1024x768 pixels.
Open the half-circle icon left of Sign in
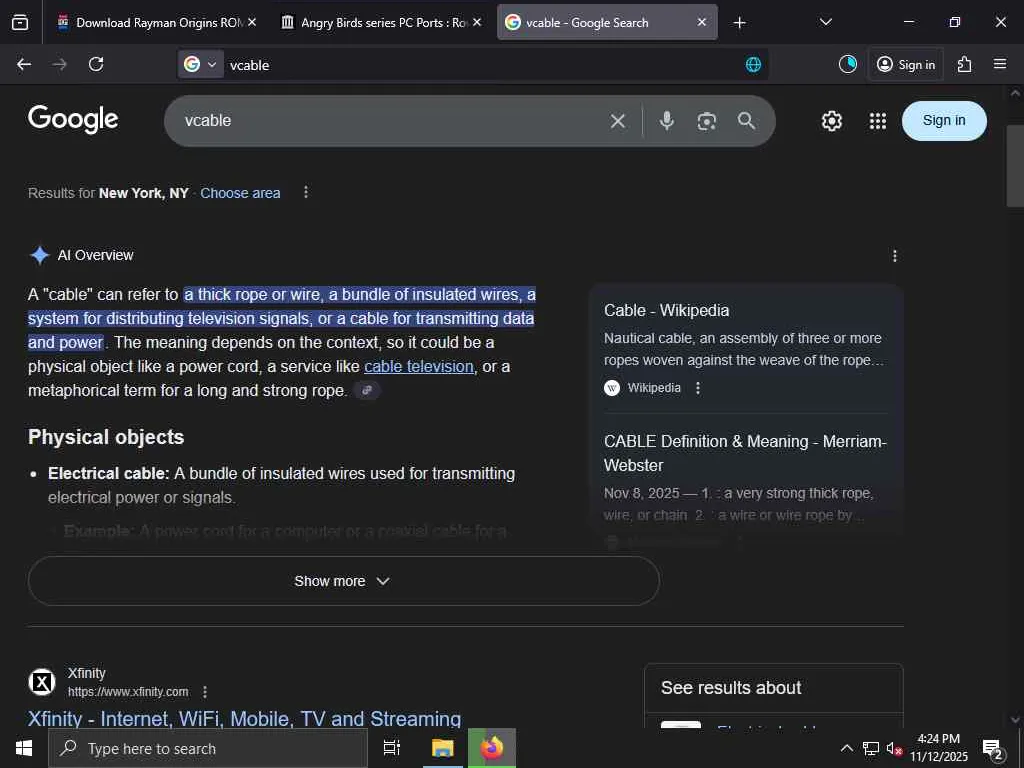(x=848, y=64)
